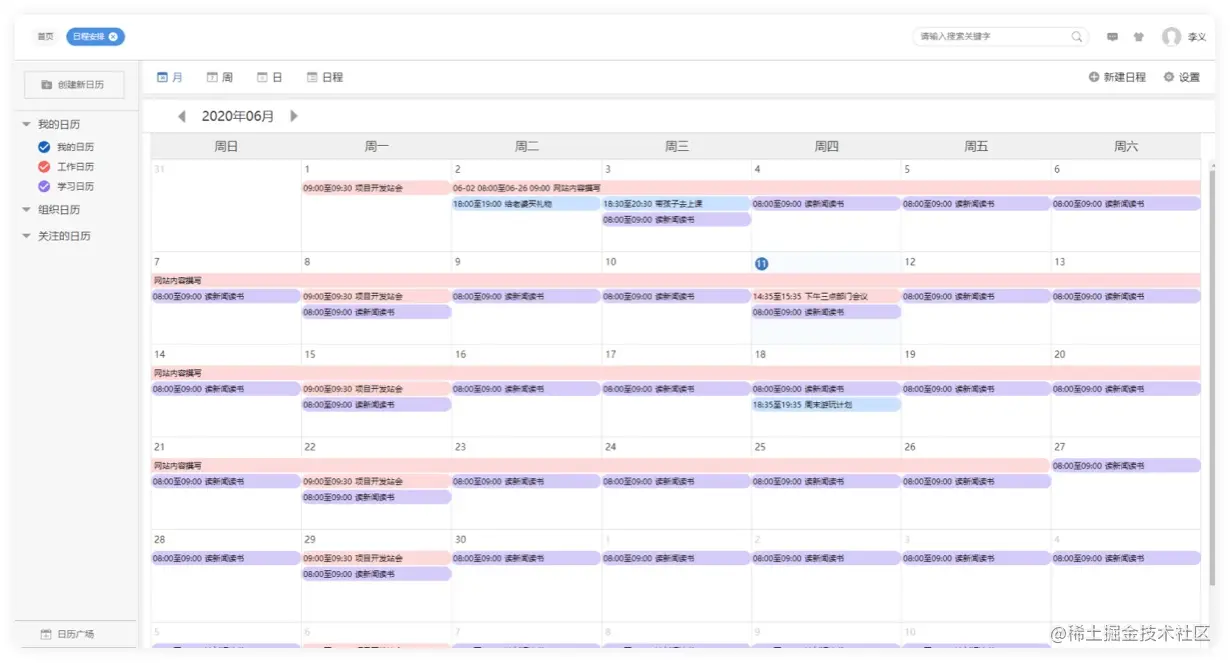This screenshot has height=663, width=1230.
Task: Open 网站内容撰写 bar in June 14 week
Action: (x=676, y=373)
